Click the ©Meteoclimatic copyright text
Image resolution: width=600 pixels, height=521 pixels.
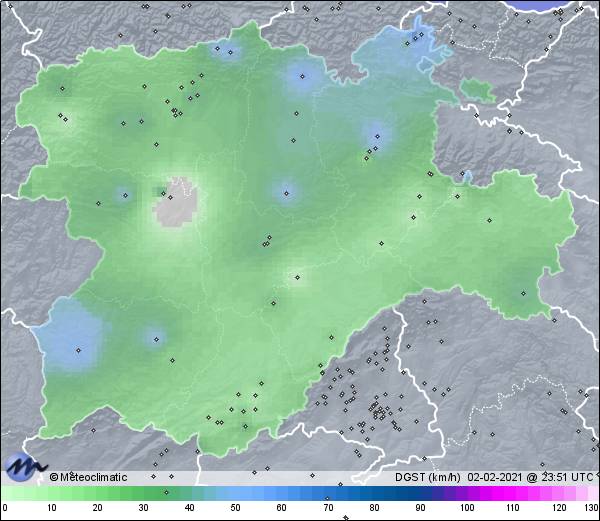[x=88, y=477]
